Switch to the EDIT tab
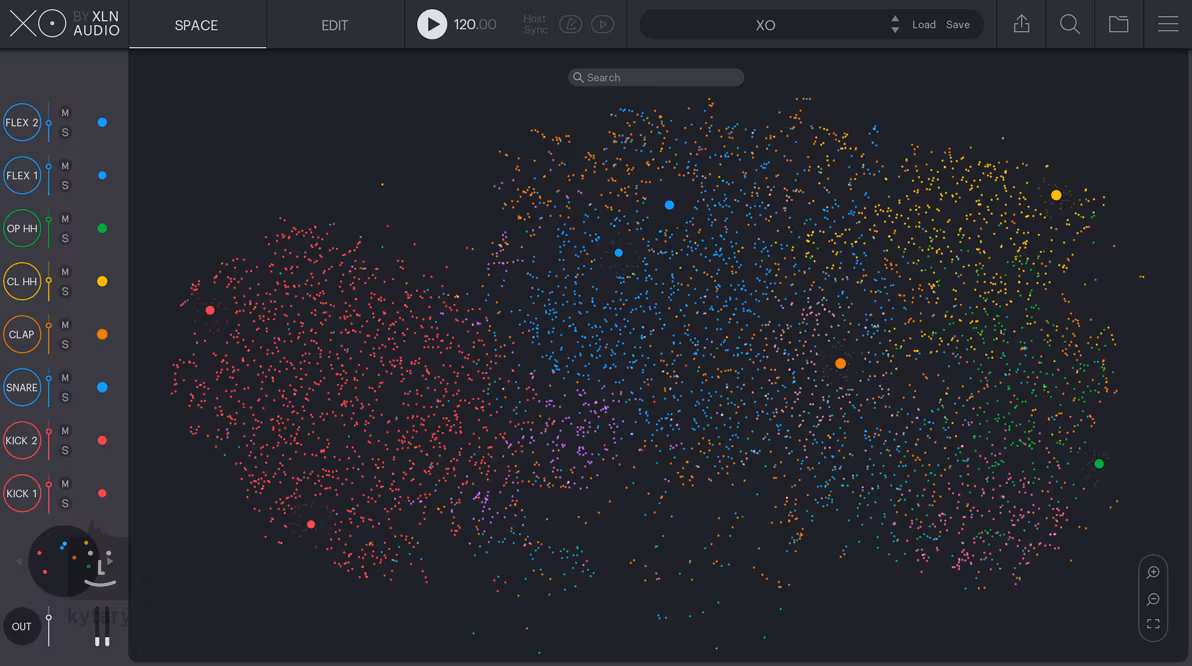Image resolution: width=1192 pixels, height=666 pixels. coord(334,25)
